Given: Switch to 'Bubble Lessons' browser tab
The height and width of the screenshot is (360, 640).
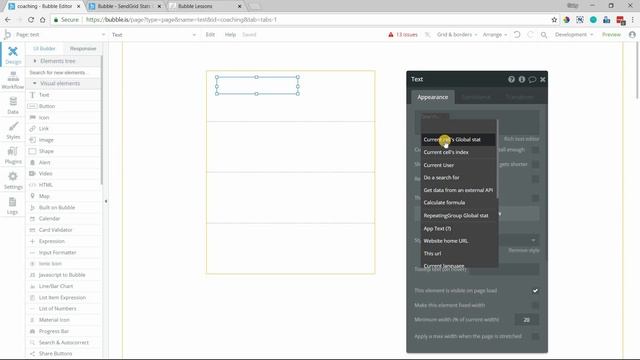Looking at the screenshot, I should coord(206,6).
